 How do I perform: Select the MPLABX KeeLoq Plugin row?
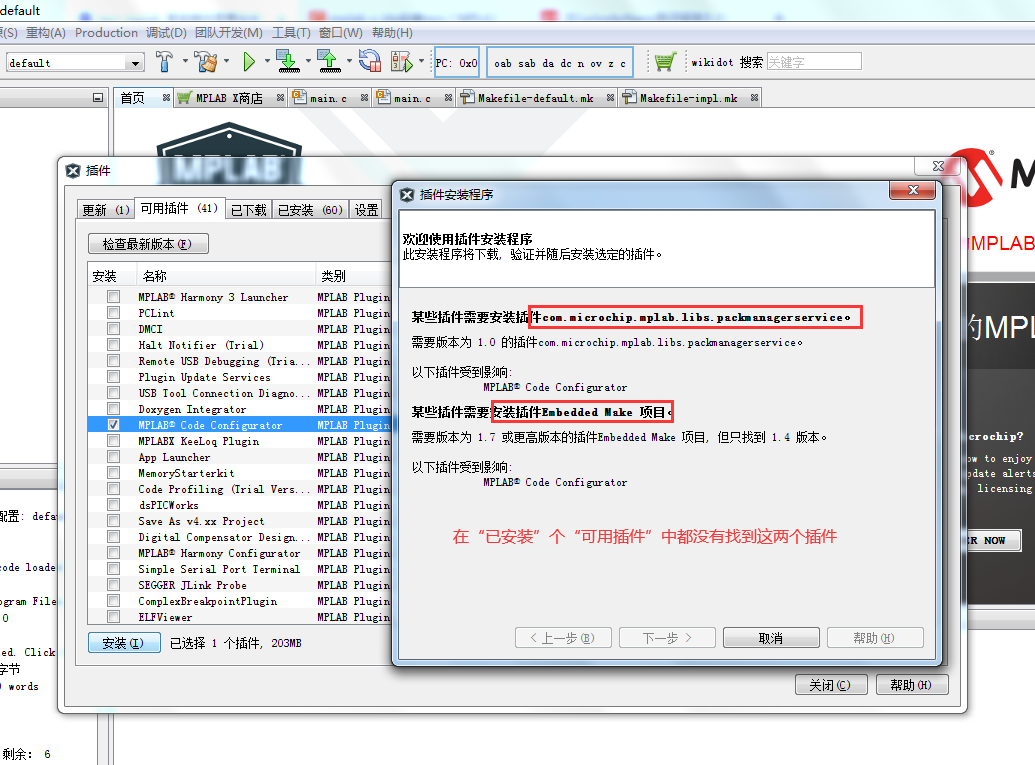[x=239, y=441]
